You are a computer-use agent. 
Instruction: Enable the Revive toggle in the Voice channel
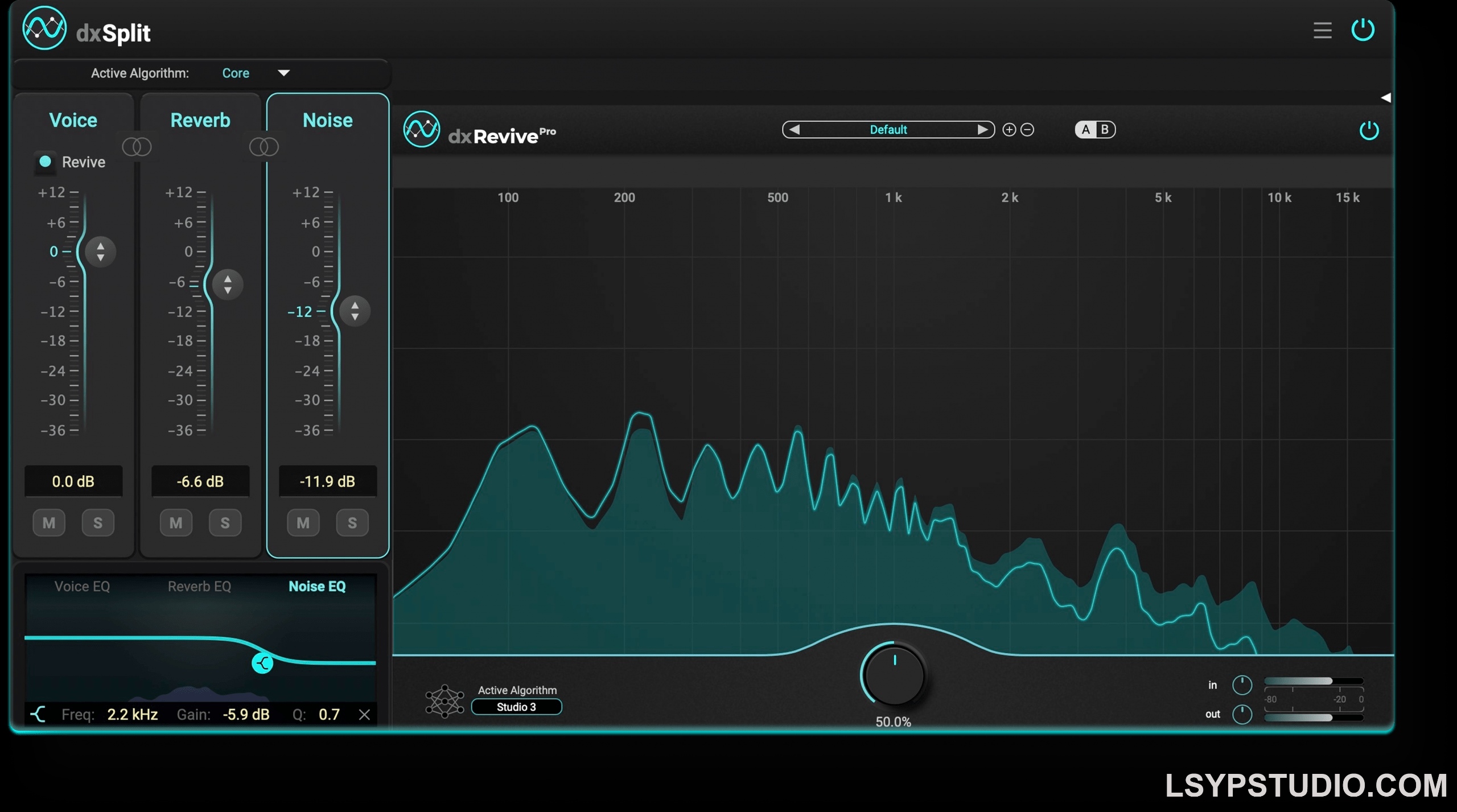coord(45,162)
